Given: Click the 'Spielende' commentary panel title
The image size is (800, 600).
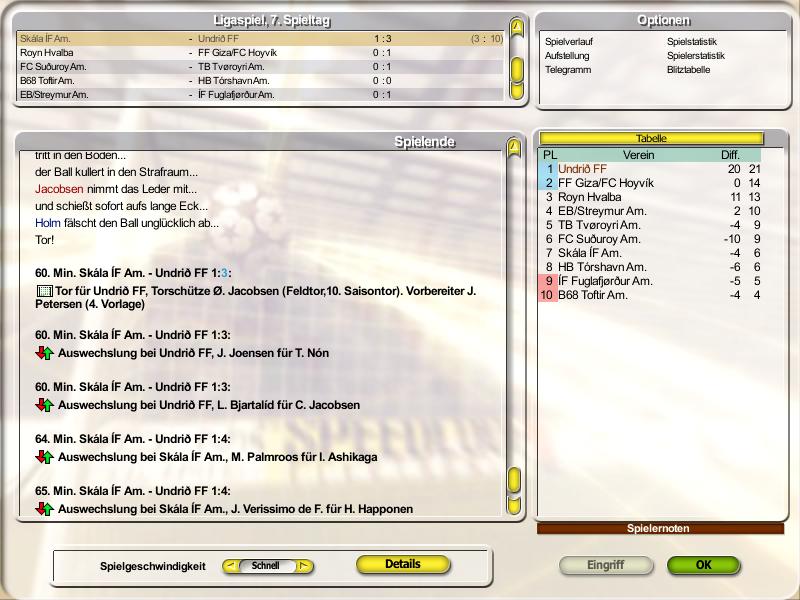Looking at the screenshot, I should (424, 142).
